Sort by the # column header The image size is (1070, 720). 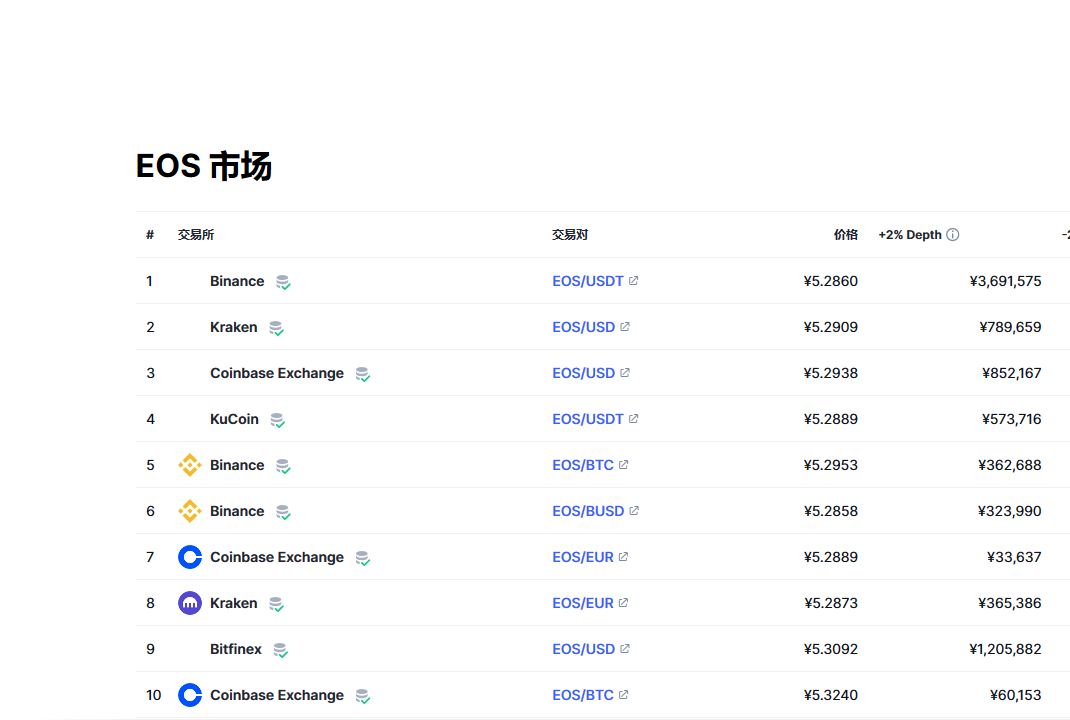pyautogui.click(x=150, y=235)
